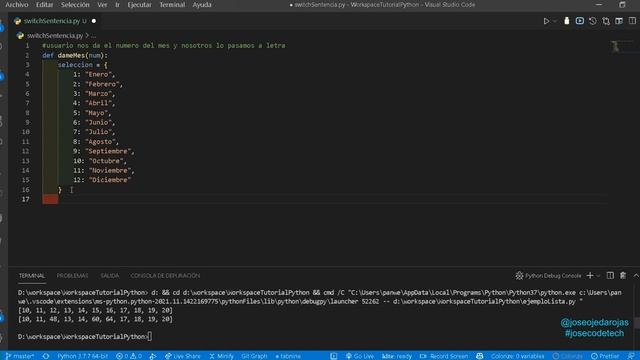
Task: Open the Ir menu
Action: pyautogui.click(x=117, y=5)
